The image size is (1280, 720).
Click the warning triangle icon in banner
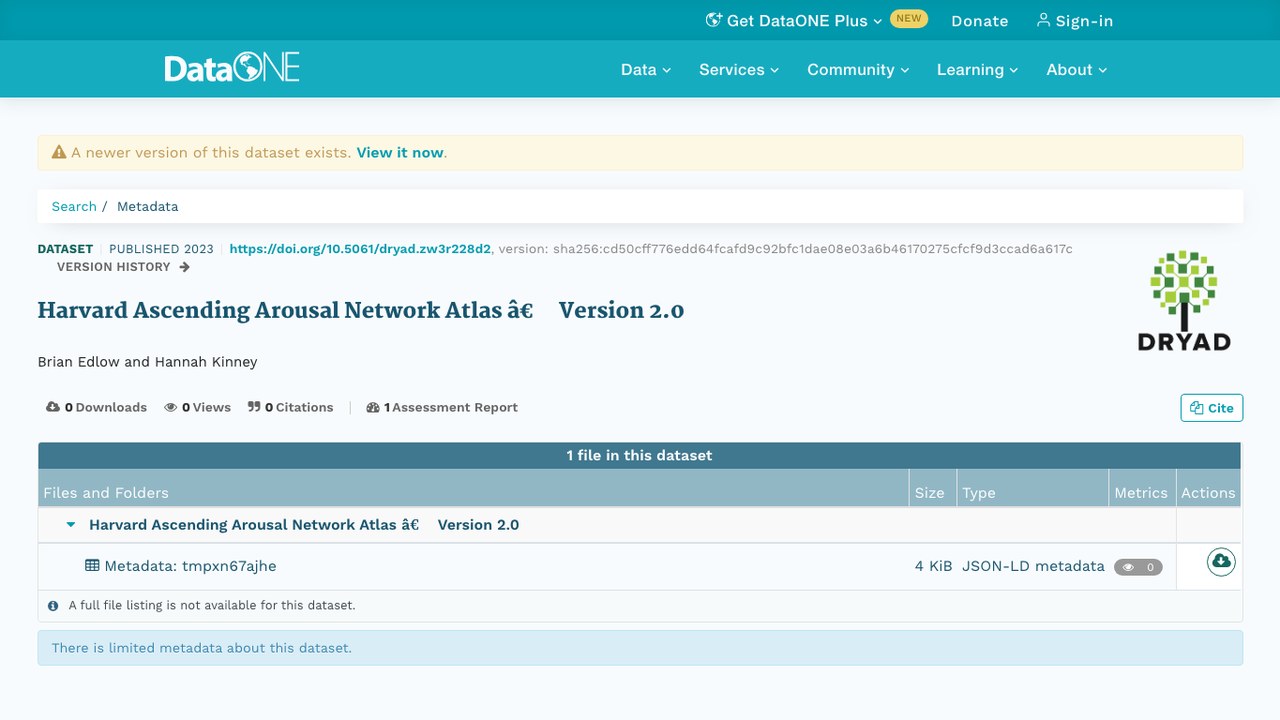(59, 153)
